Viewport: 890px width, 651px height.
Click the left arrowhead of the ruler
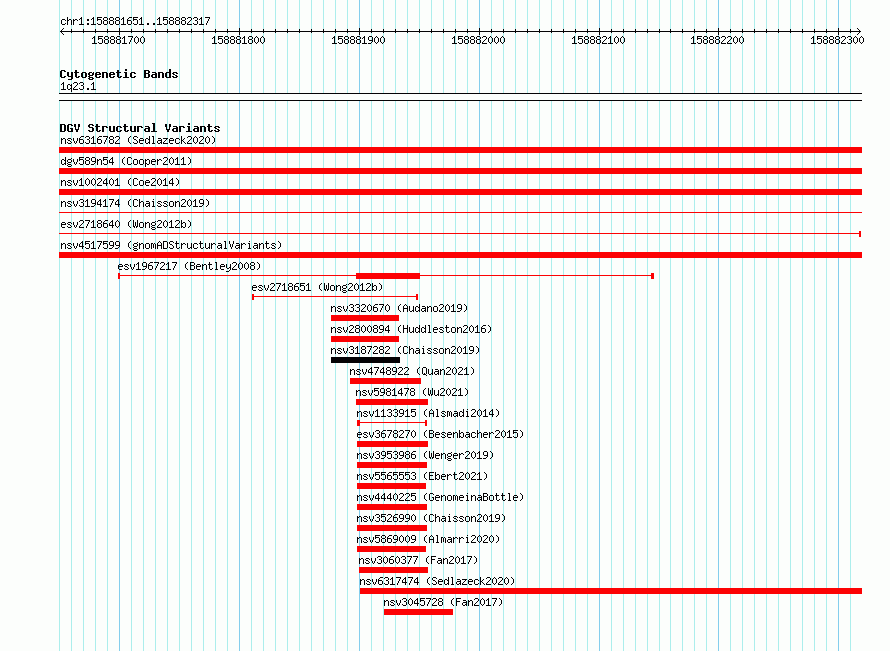(x=62, y=31)
